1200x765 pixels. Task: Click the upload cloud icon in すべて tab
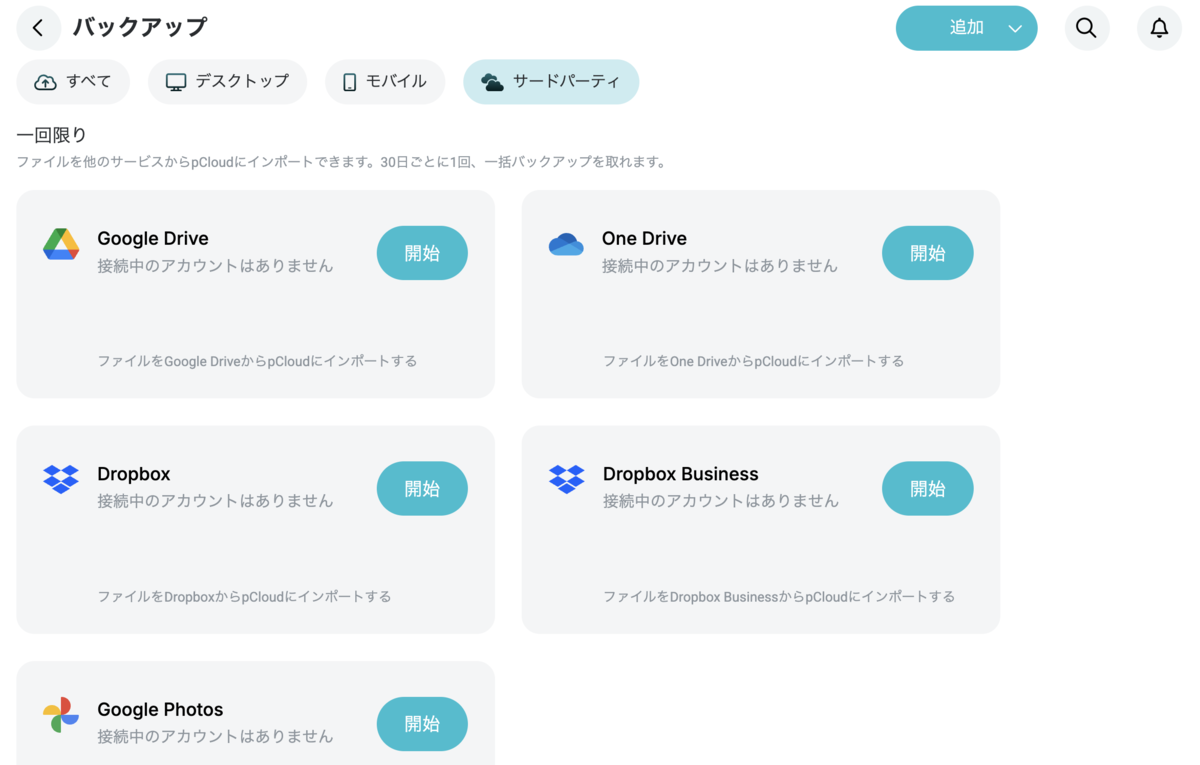pos(45,82)
